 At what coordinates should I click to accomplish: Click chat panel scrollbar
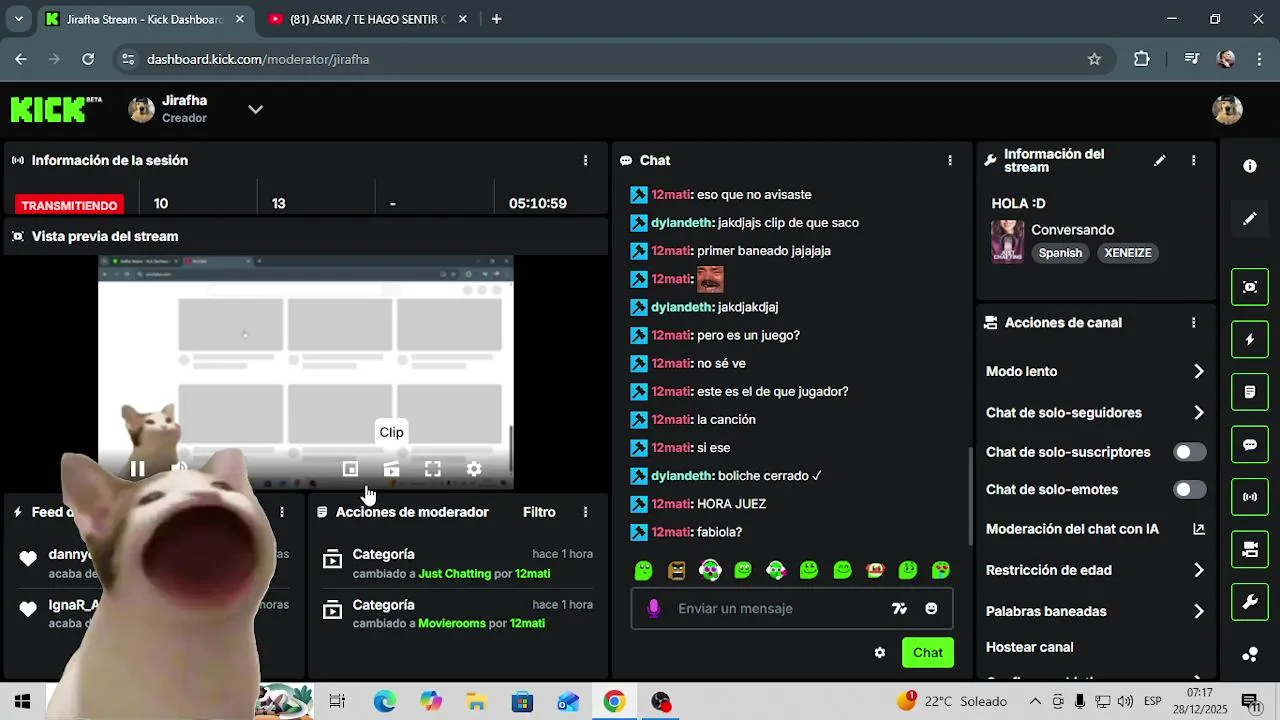click(x=970, y=495)
